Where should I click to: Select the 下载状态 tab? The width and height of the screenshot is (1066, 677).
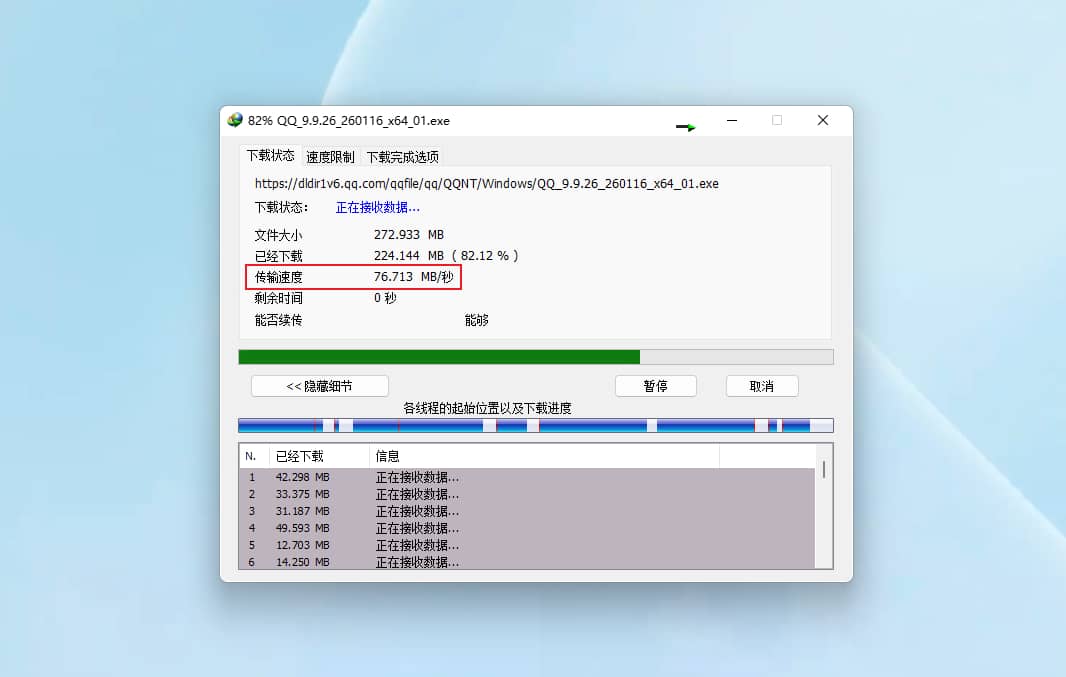coord(269,155)
